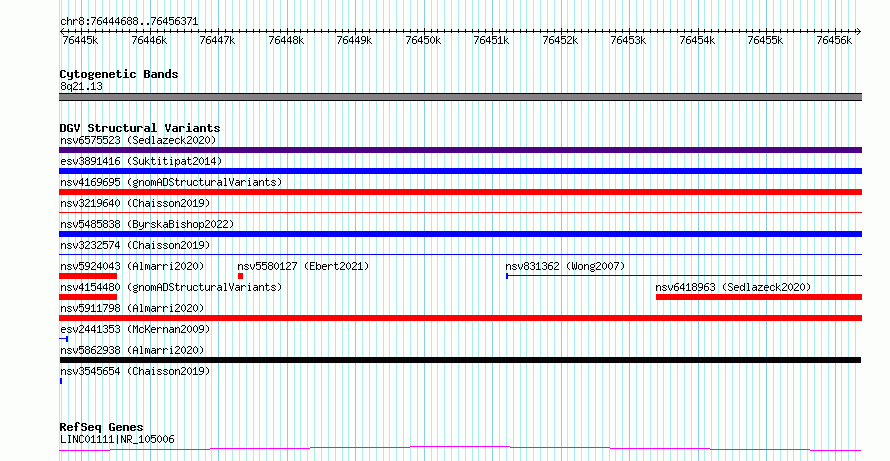The width and height of the screenshot is (890, 461).
Task: Click the short red nsv4154480 variant bar
Action: (88, 297)
